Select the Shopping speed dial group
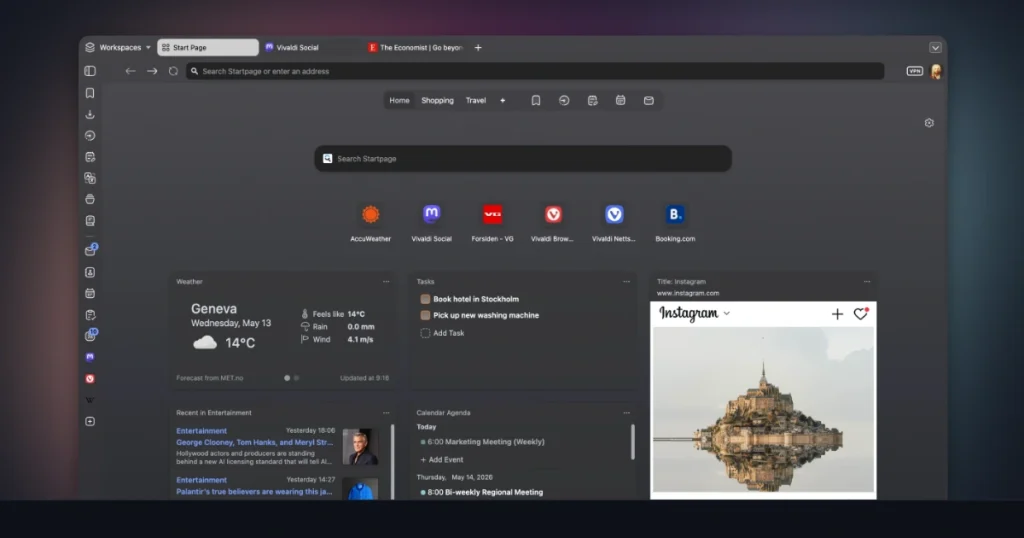This screenshot has width=1024, height=538. pos(437,101)
